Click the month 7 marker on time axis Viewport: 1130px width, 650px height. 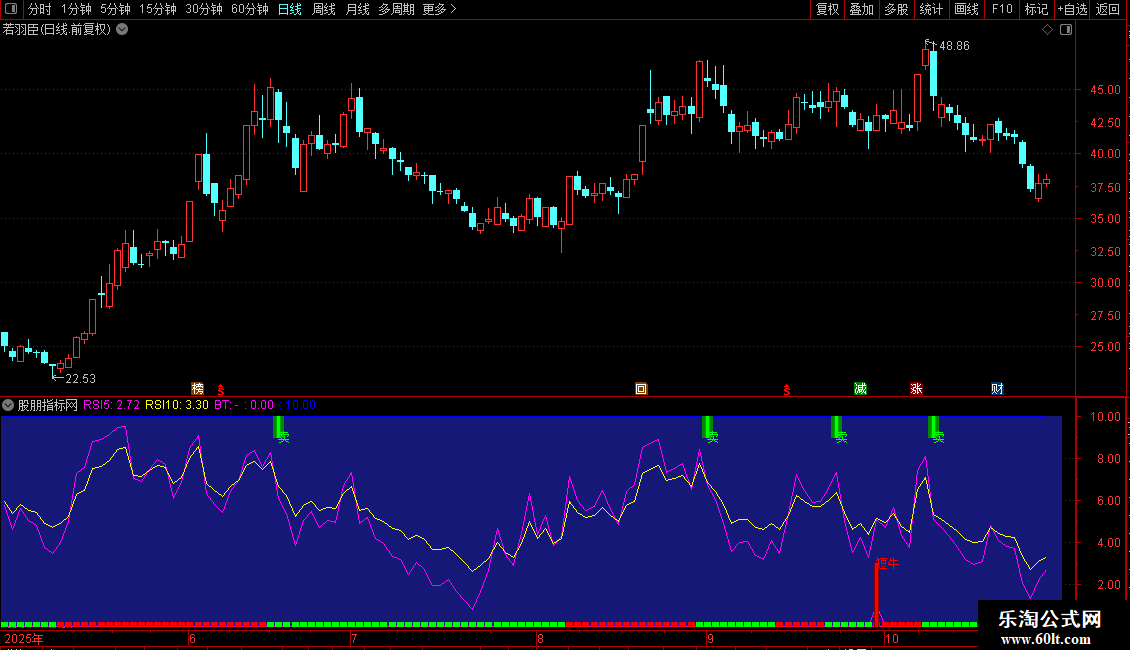pyautogui.click(x=354, y=638)
